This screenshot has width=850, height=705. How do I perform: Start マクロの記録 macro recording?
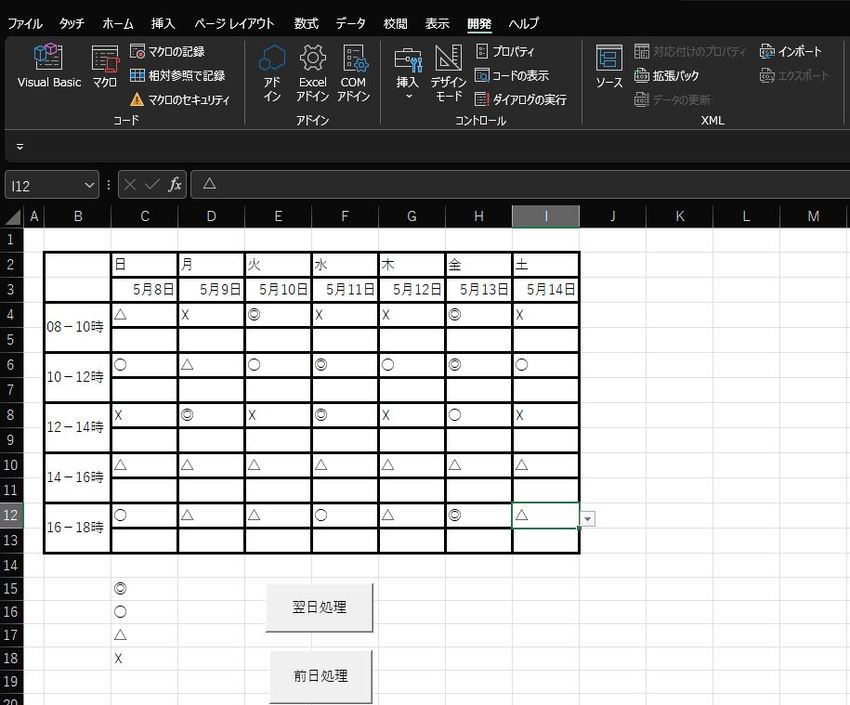[168, 51]
